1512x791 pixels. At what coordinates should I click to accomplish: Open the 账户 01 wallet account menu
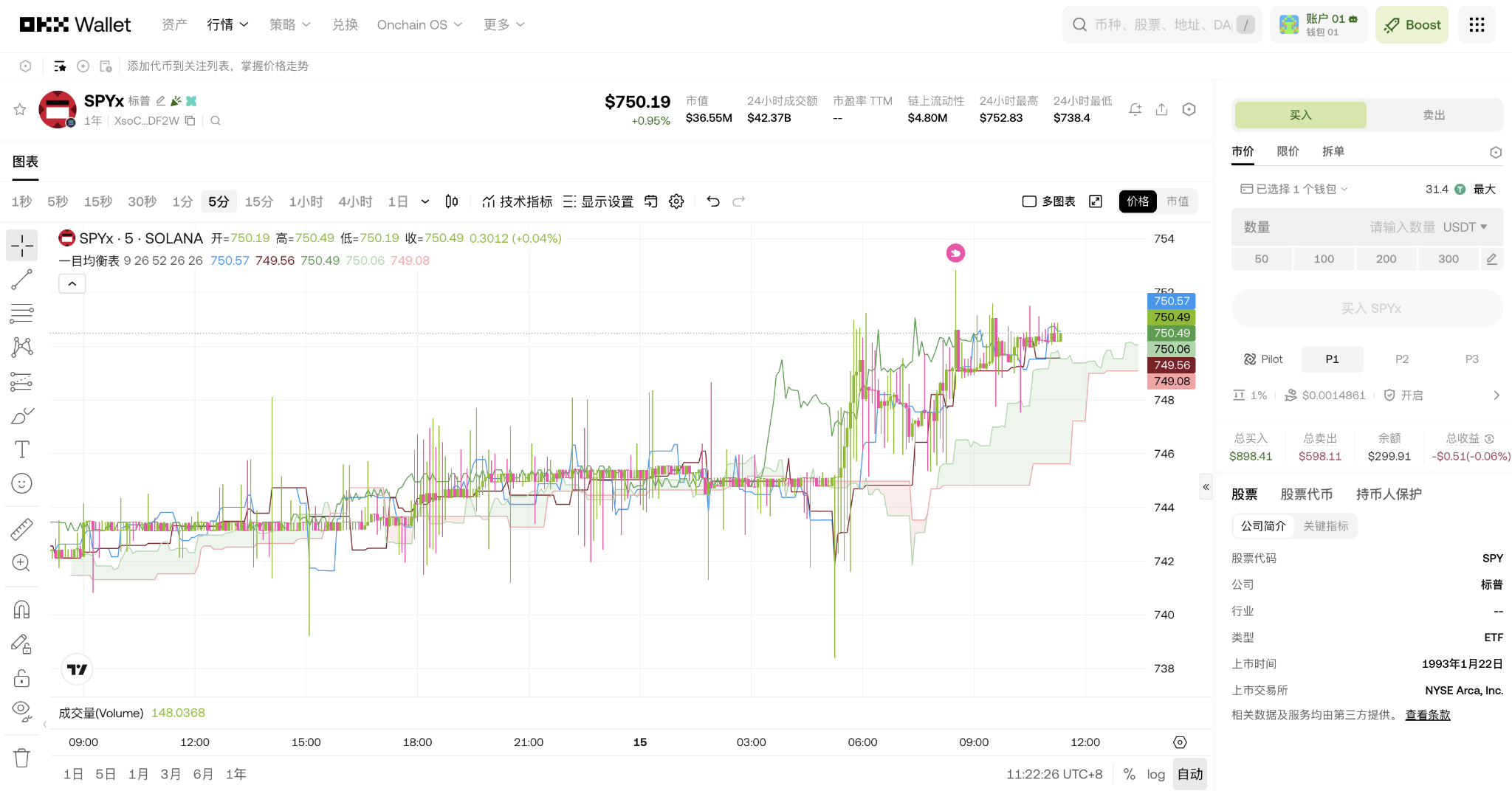pos(1319,25)
